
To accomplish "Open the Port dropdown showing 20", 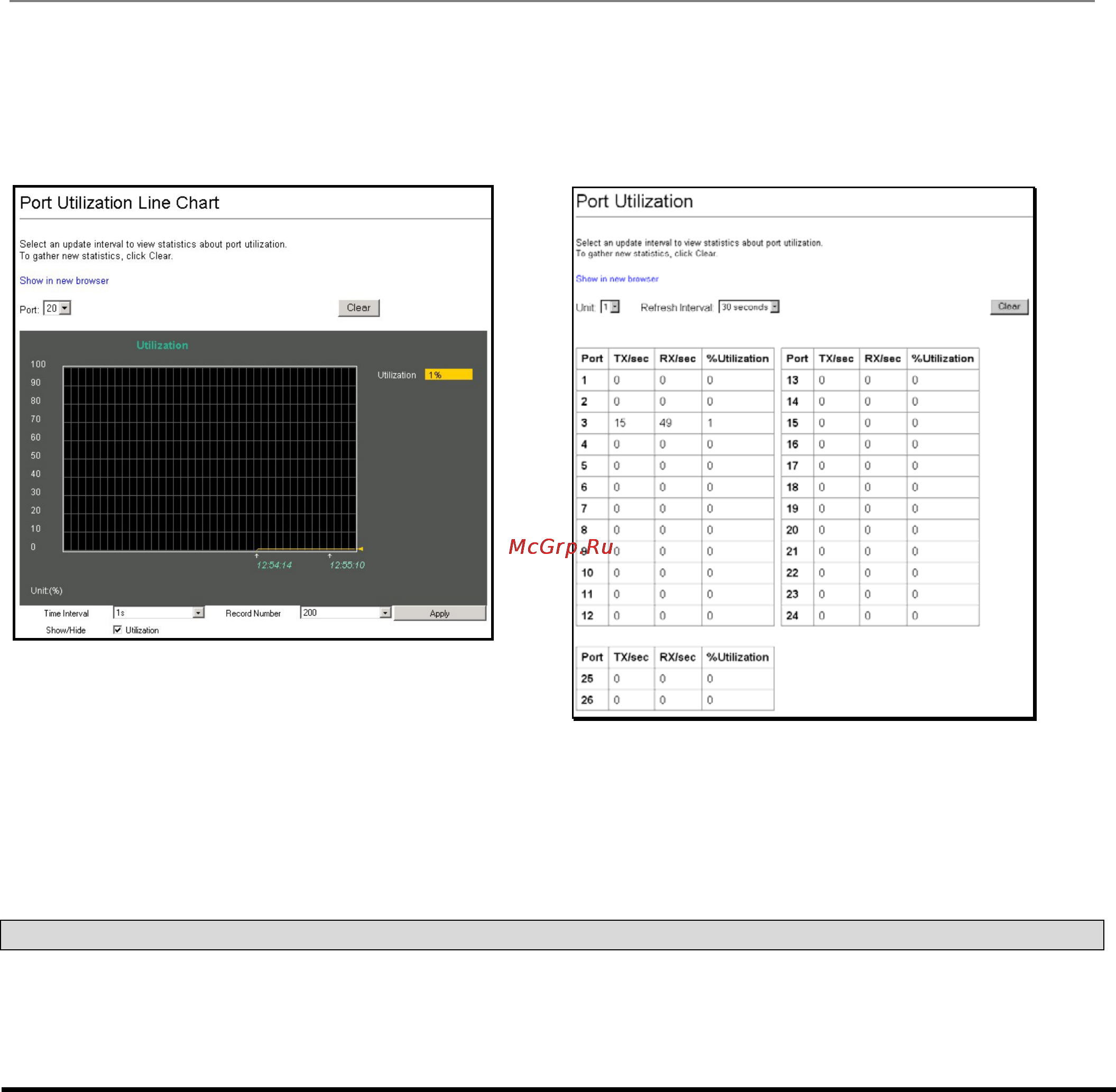I will (58, 309).
